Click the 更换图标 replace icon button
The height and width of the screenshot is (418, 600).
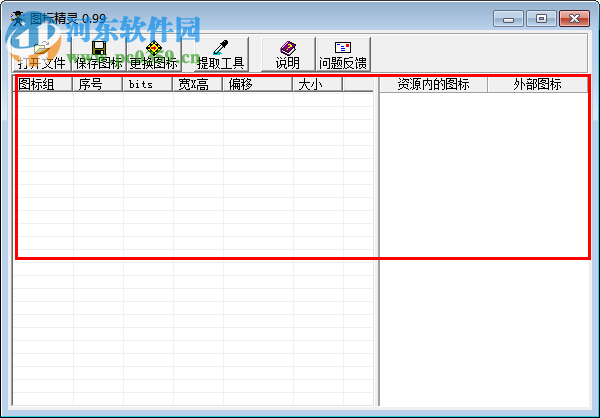[x=153, y=54]
